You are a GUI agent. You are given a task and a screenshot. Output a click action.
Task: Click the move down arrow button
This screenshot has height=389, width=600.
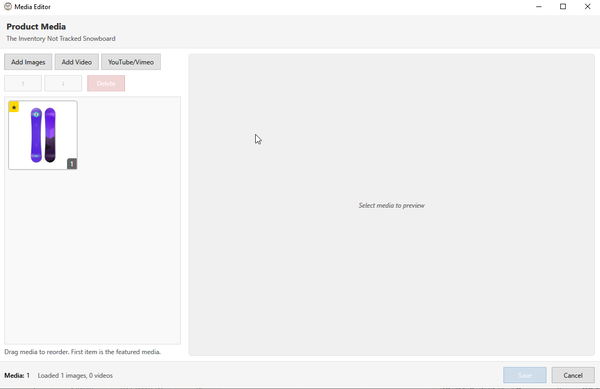[63, 83]
